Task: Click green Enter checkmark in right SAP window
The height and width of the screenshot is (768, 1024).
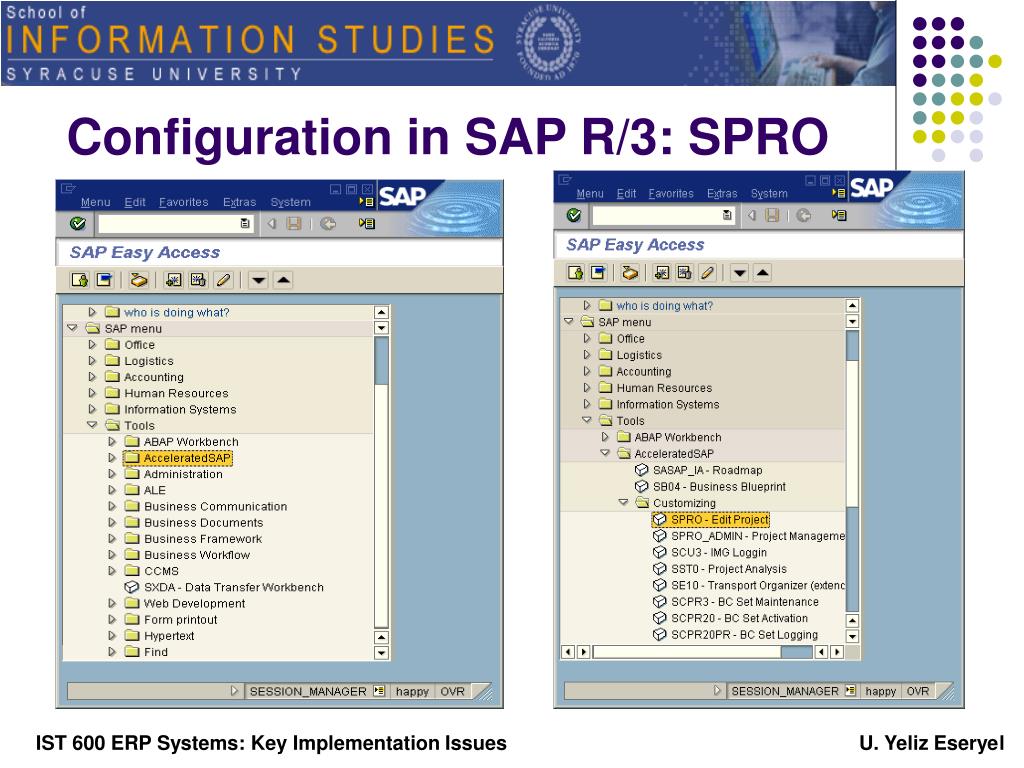Action: tap(574, 215)
